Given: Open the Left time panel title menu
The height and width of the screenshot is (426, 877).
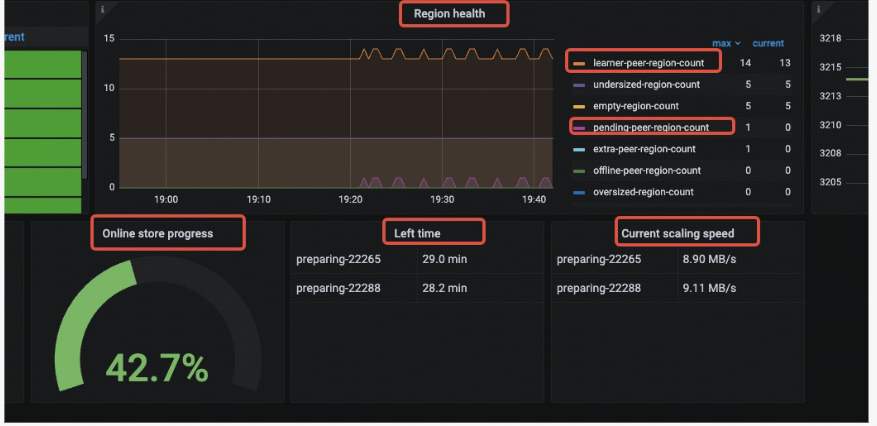Looking at the screenshot, I should 417,233.
